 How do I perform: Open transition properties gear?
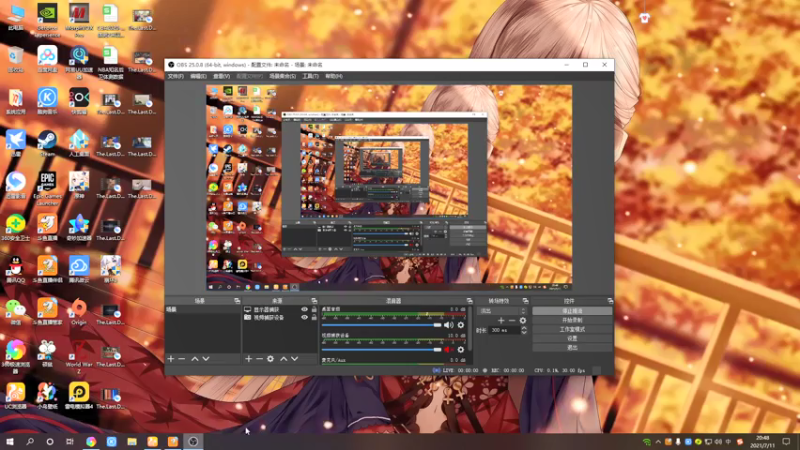pyautogui.click(x=522, y=320)
